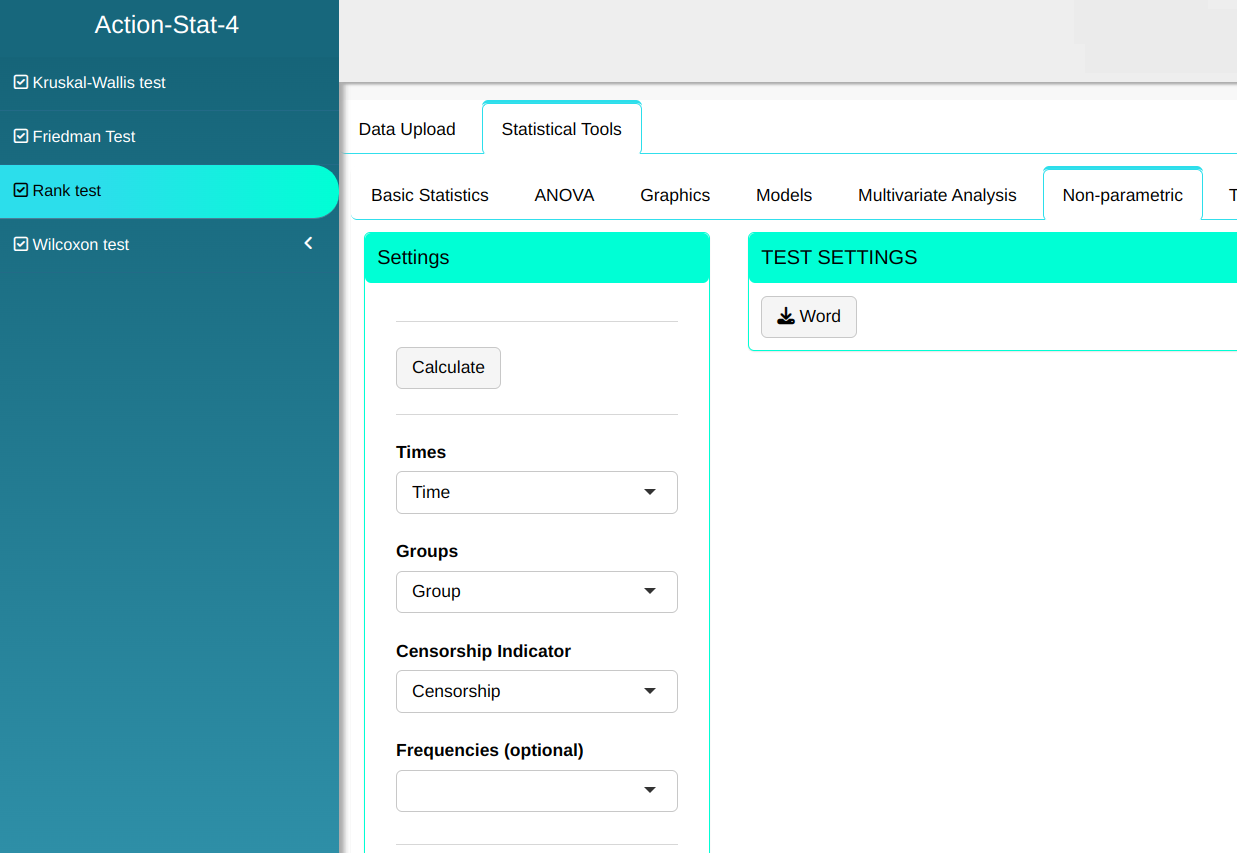Open the Frequencies (optional) dropdown
This screenshot has width=1237, height=853.
536,790
